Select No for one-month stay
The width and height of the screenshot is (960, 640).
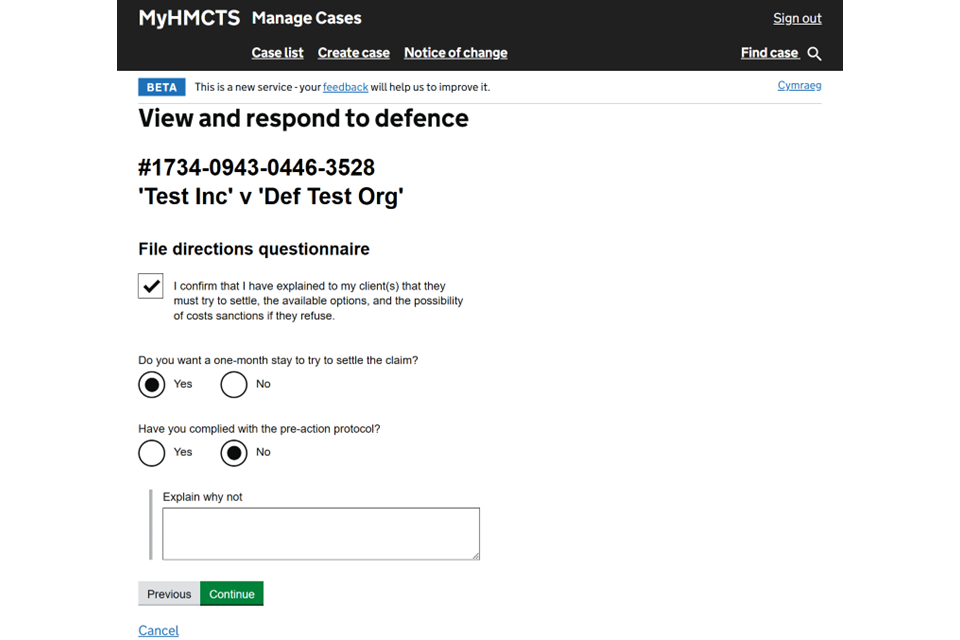pos(234,384)
